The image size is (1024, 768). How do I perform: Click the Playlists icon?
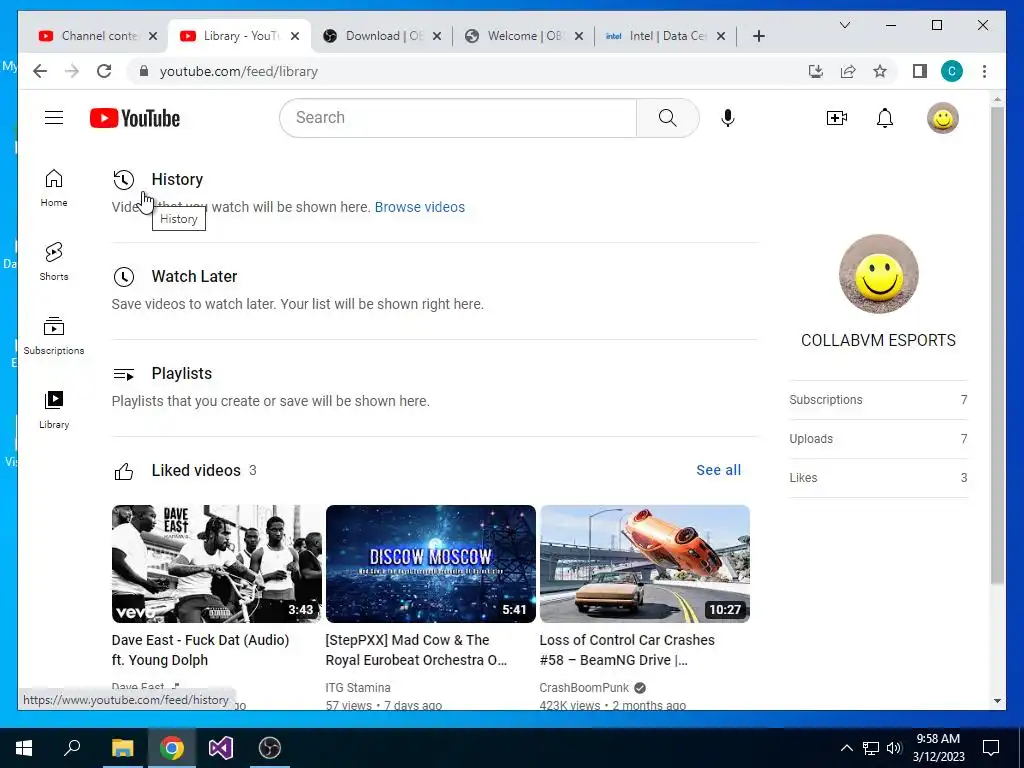point(123,374)
